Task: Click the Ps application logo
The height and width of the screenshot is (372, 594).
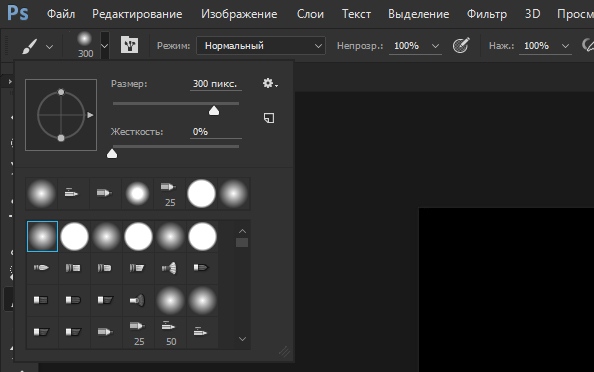Action: click(18, 13)
